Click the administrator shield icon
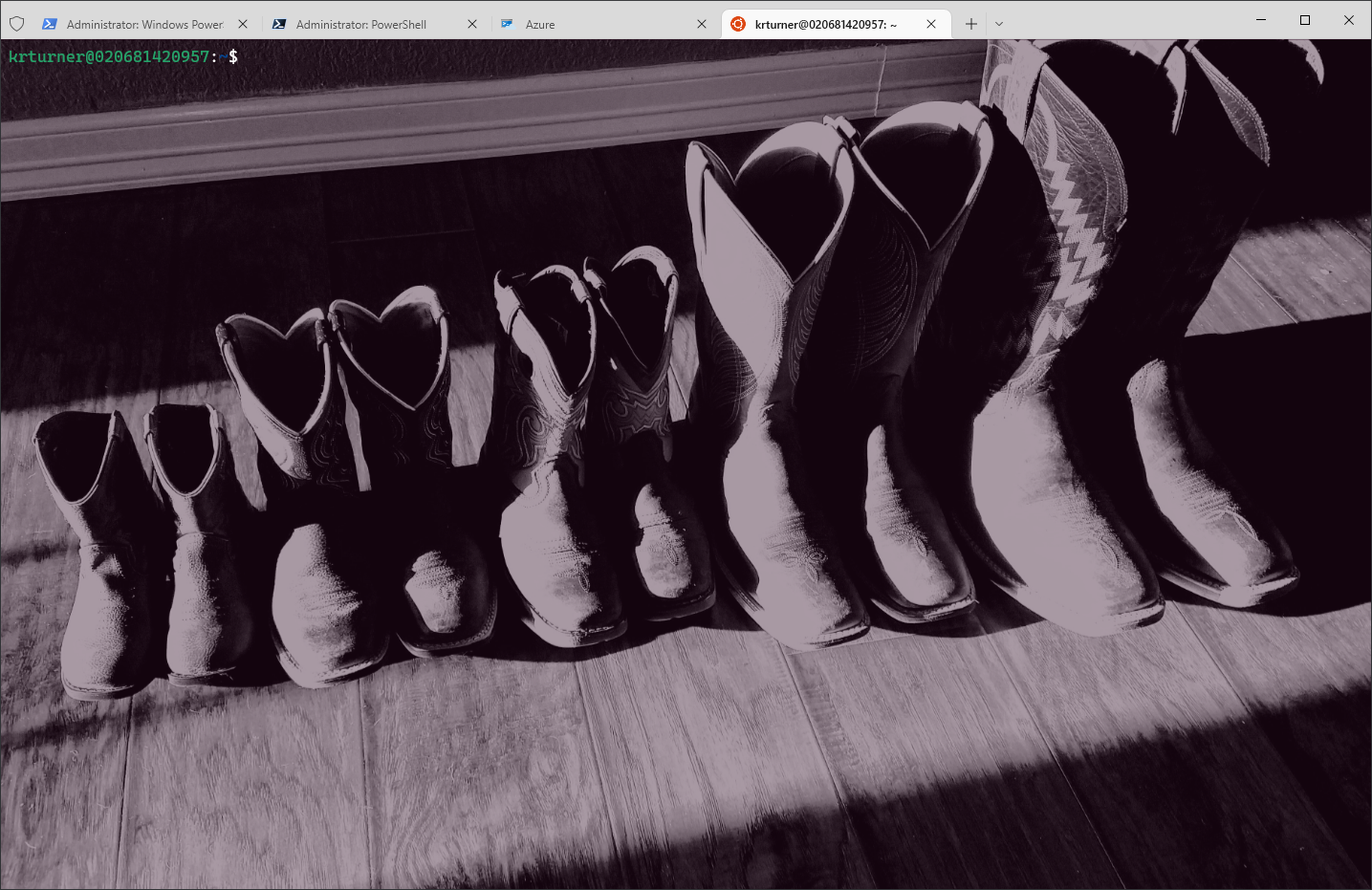1372x890 pixels. 16,24
